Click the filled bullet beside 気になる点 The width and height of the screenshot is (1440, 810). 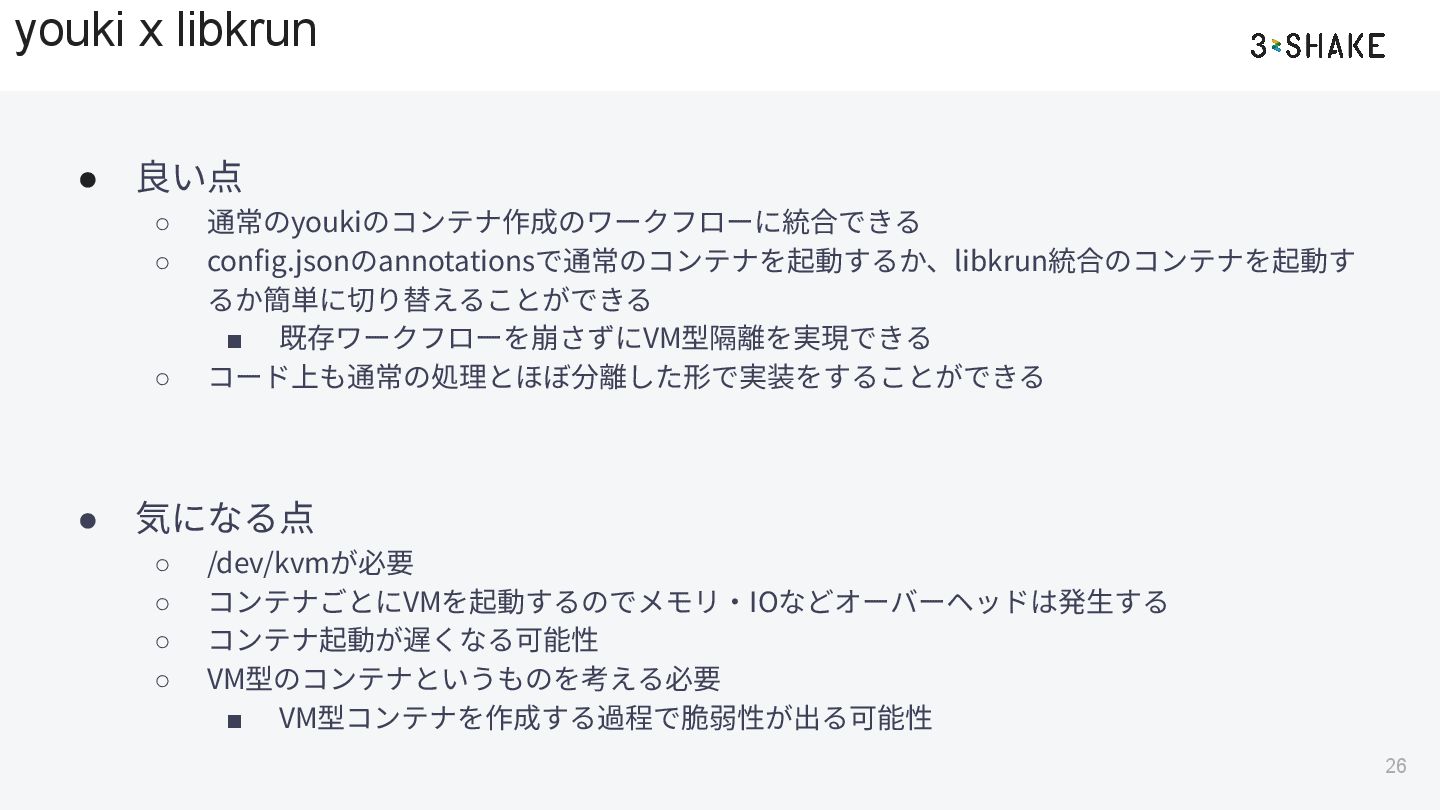point(88,519)
